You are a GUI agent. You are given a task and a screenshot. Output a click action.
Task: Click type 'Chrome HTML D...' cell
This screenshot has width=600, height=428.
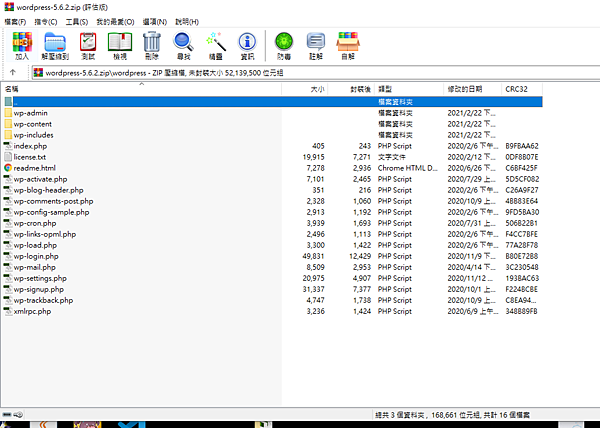[408, 168]
